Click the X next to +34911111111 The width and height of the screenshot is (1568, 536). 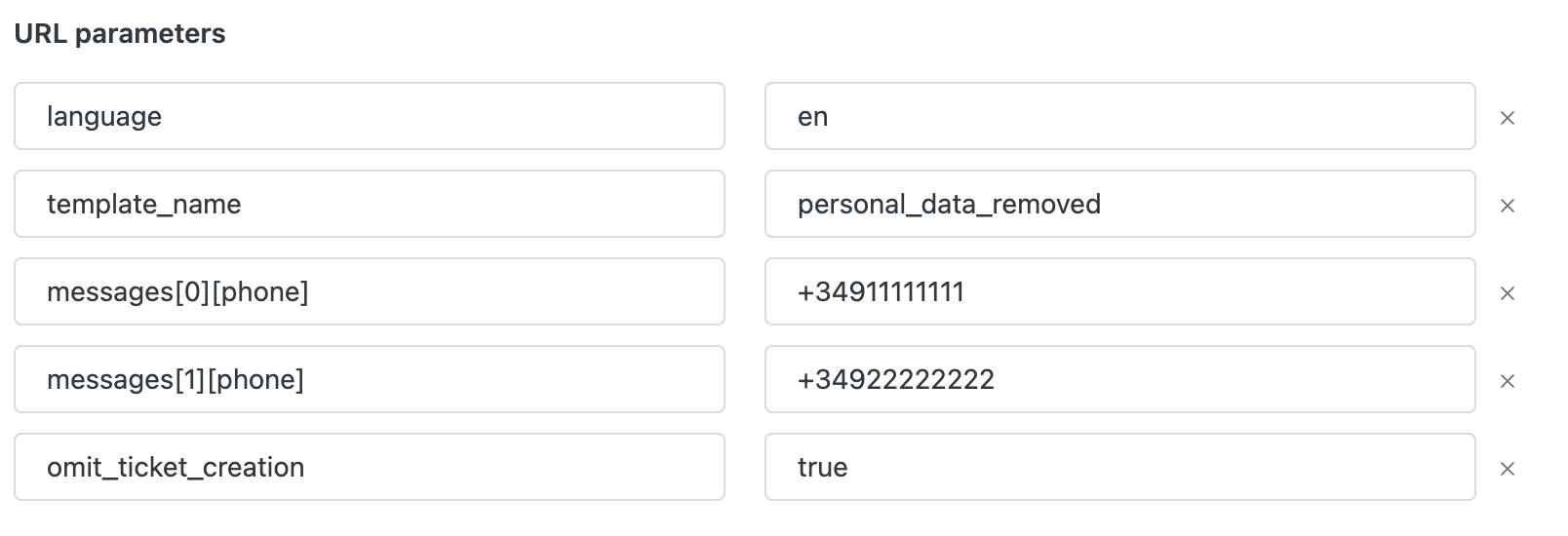tap(1507, 293)
